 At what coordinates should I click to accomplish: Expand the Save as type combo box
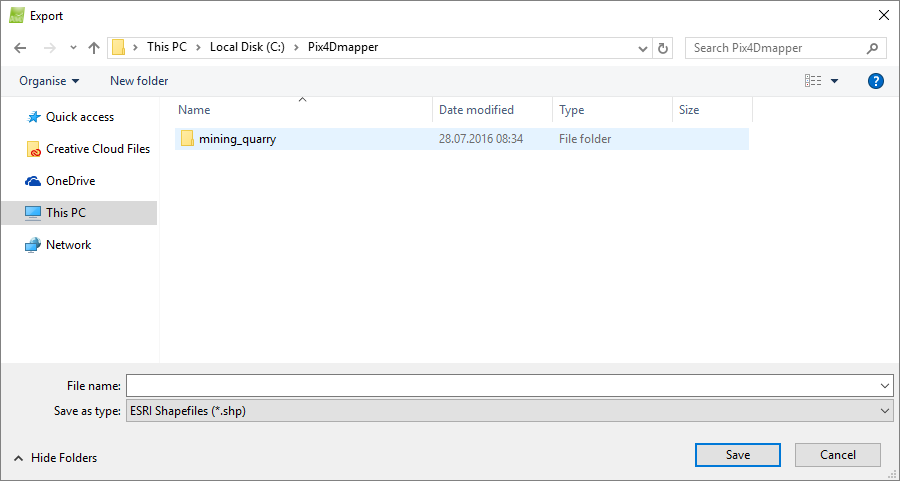(x=884, y=411)
